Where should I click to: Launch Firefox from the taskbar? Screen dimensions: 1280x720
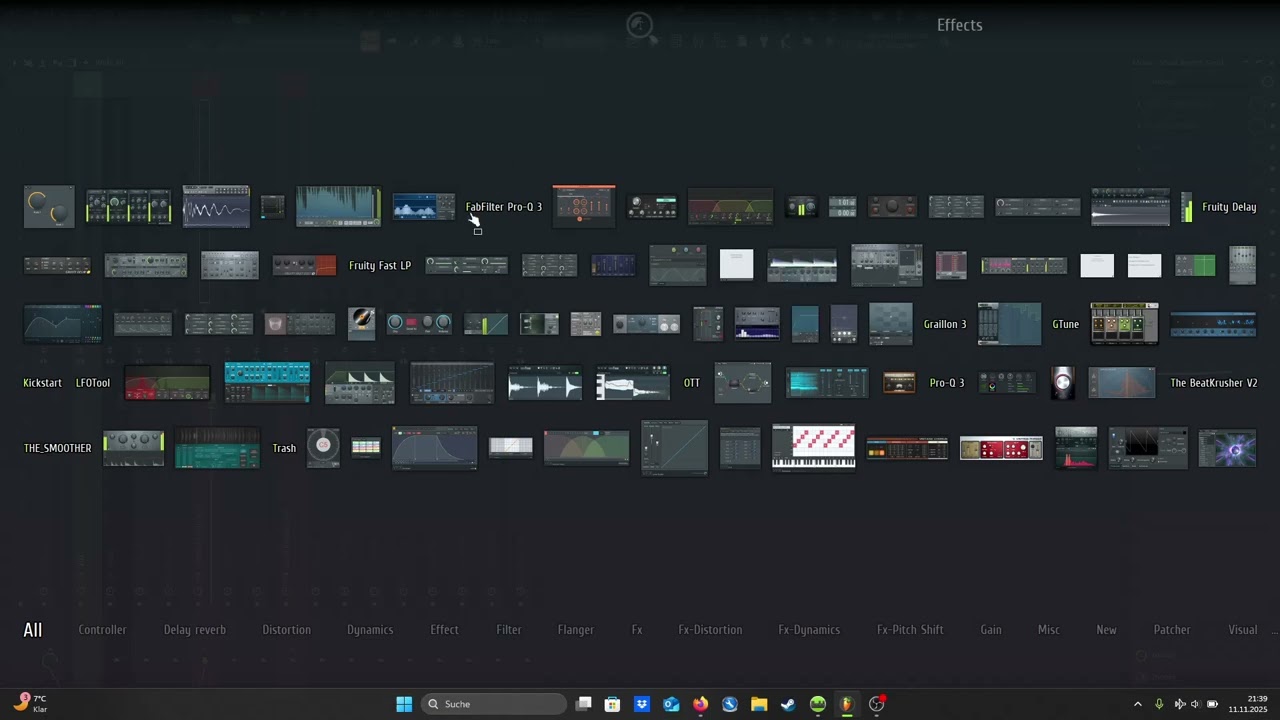(701, 704)
